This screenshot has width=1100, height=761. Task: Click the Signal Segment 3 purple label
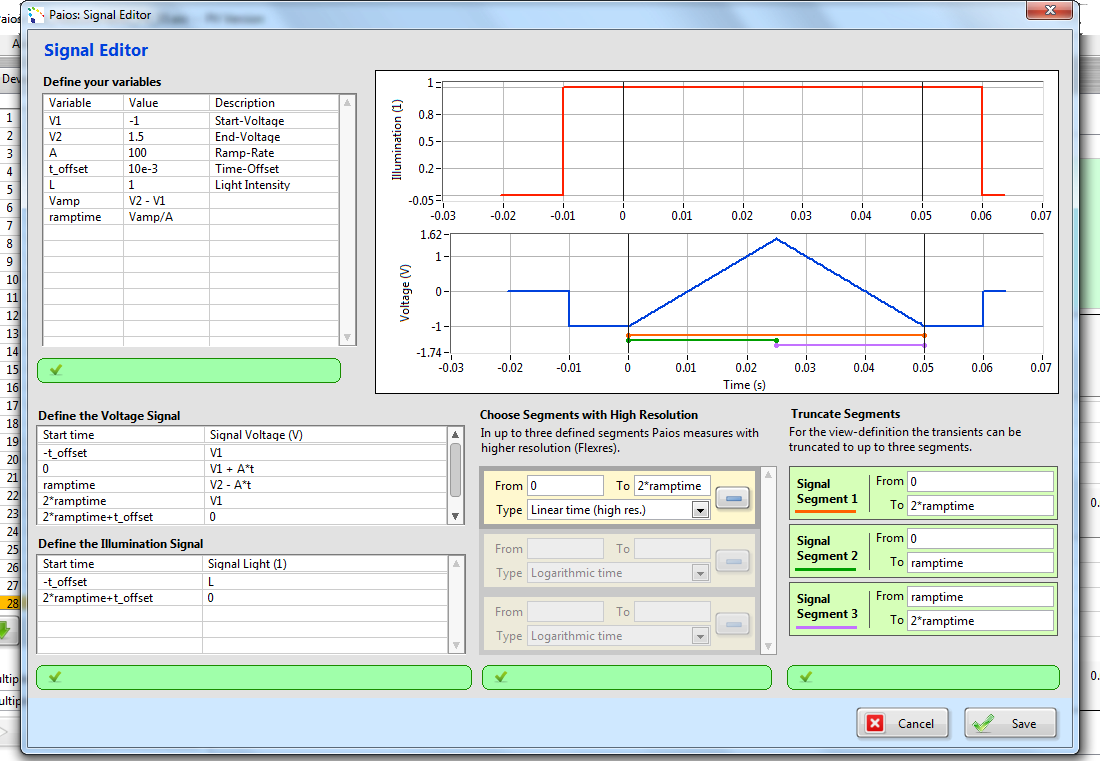pos(826,607)
